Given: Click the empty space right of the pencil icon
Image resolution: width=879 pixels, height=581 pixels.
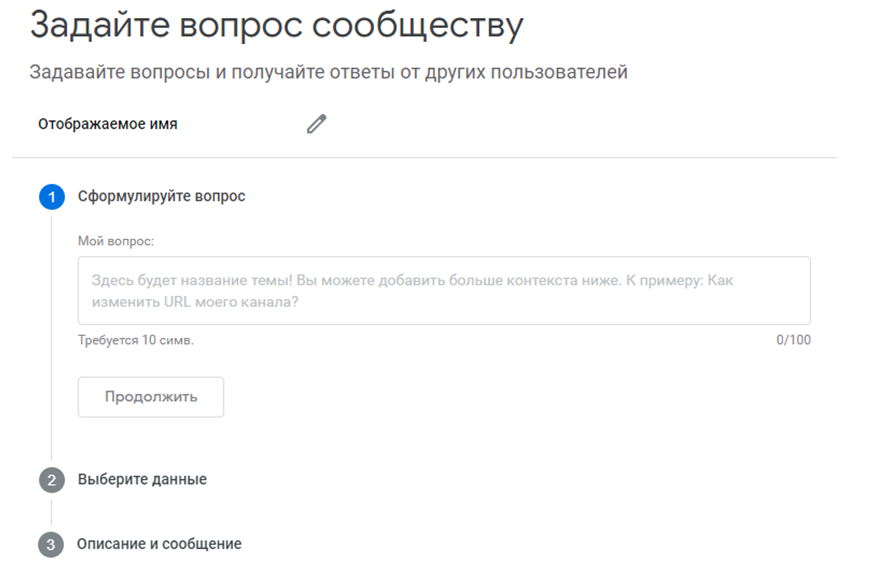Looking at the screenshot, I should point(580,125).
